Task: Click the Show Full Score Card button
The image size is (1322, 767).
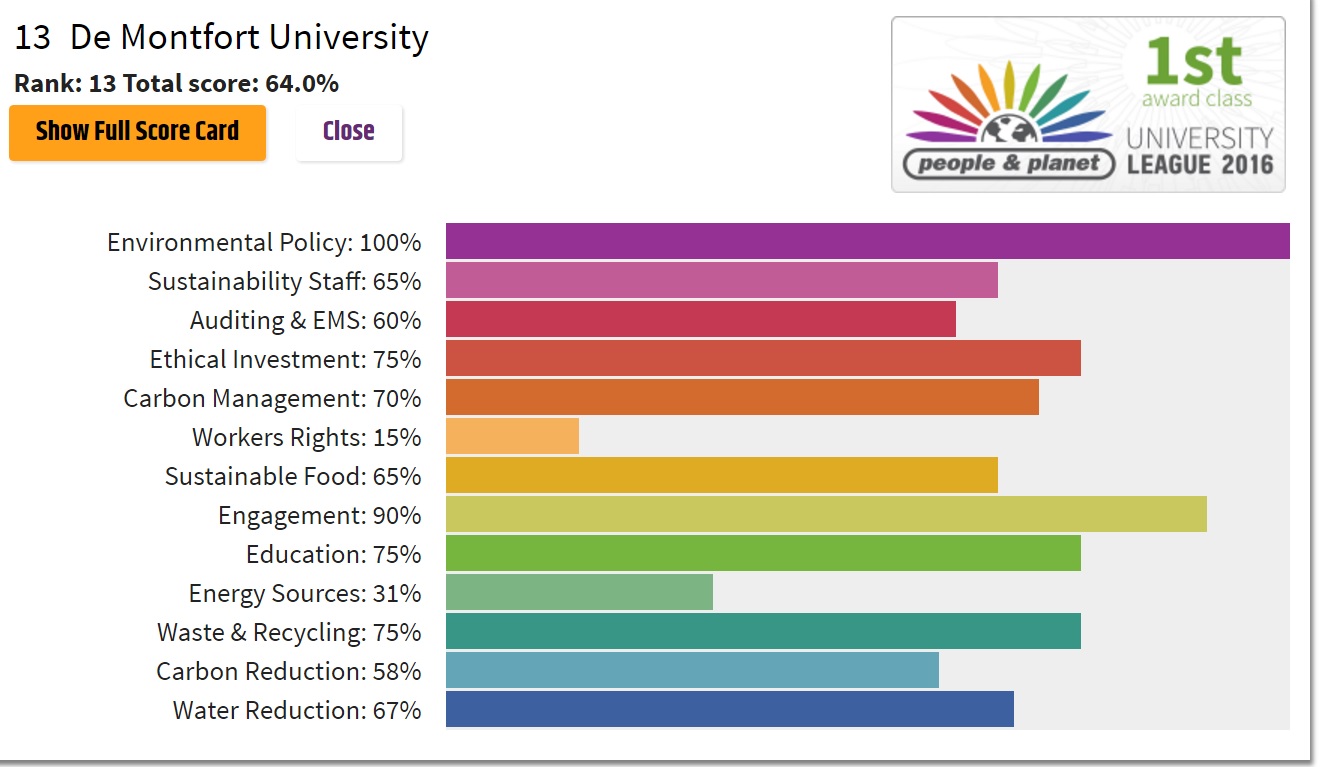Action: (x=138, y=132)
